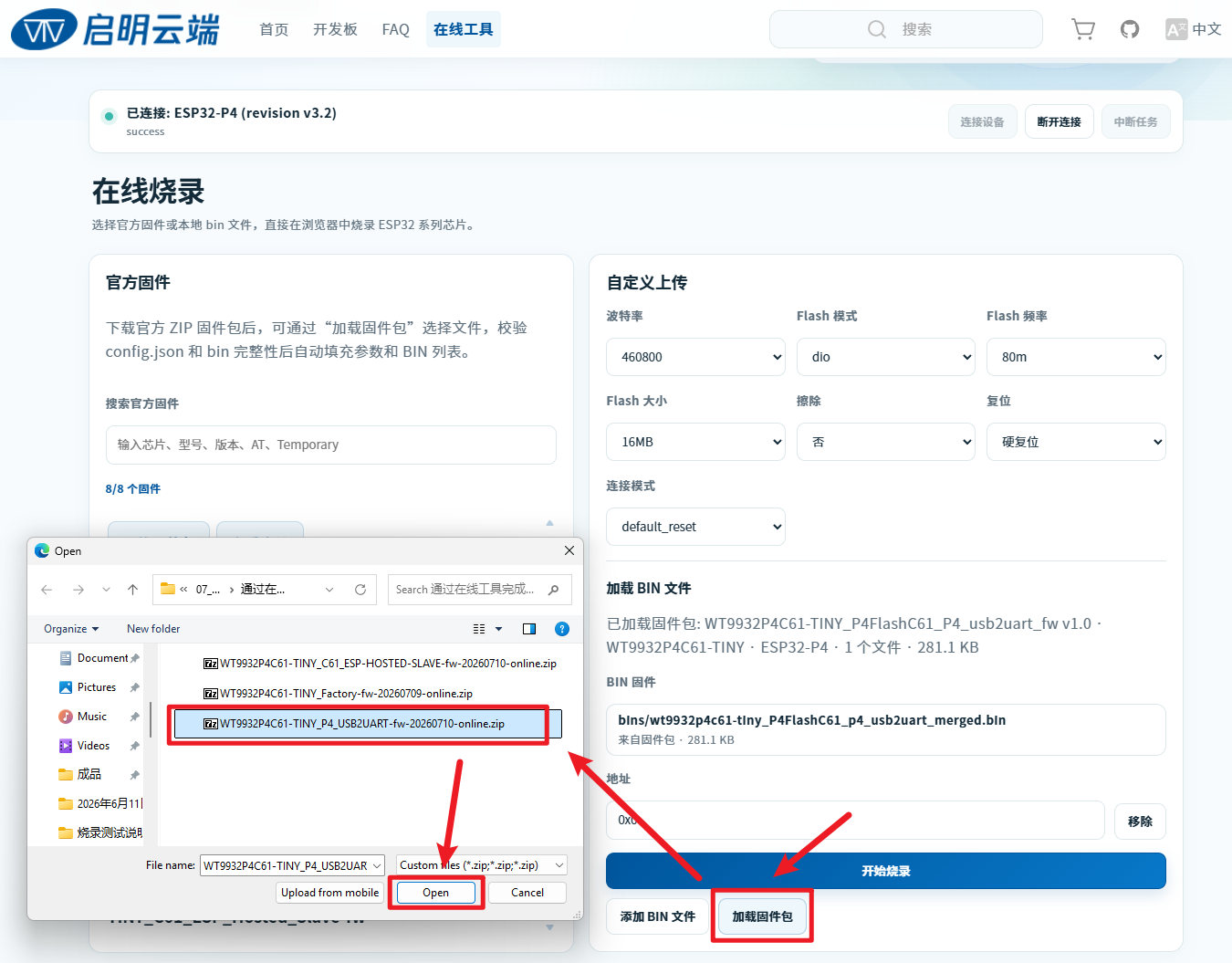Click the 中断任务 button

[1135, 121]
